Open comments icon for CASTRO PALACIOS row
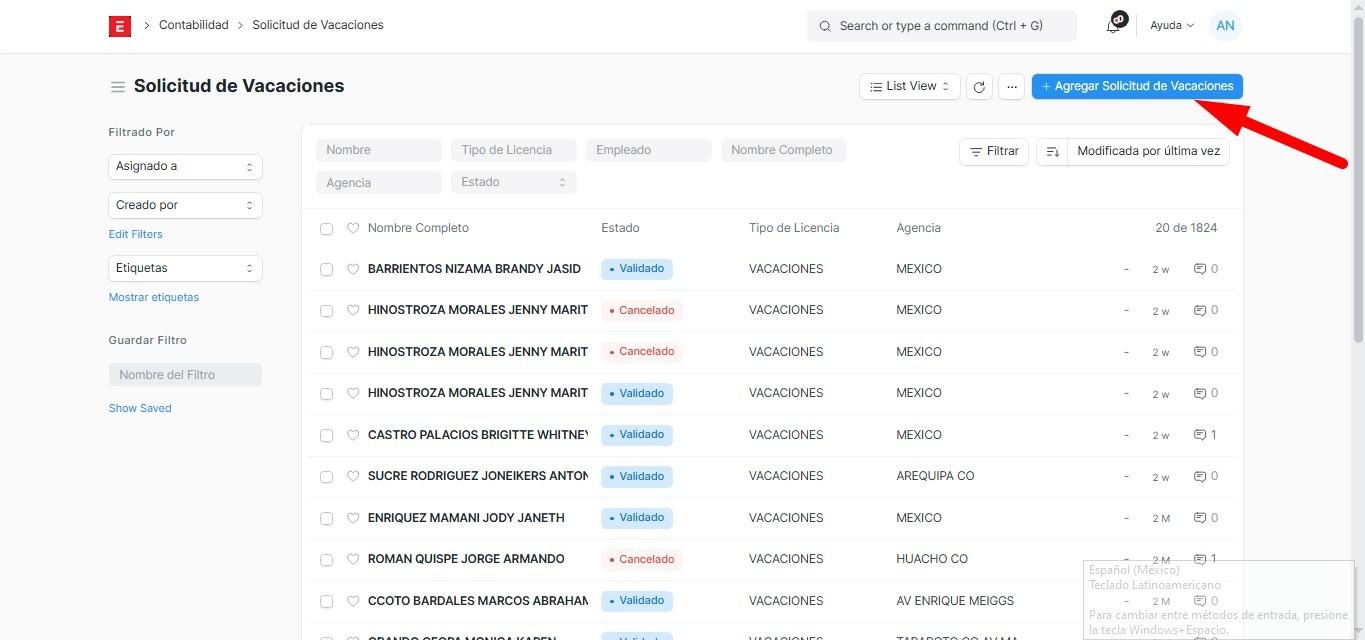 (1200, 435)
